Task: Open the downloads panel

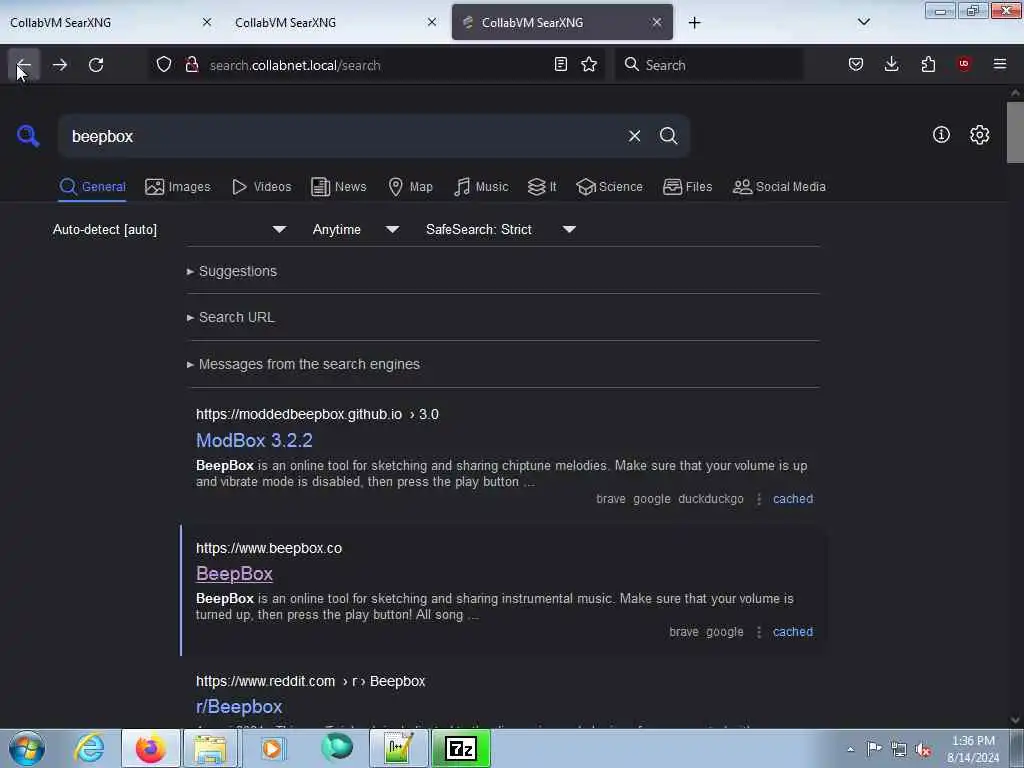Action: [x=891, y=65]
